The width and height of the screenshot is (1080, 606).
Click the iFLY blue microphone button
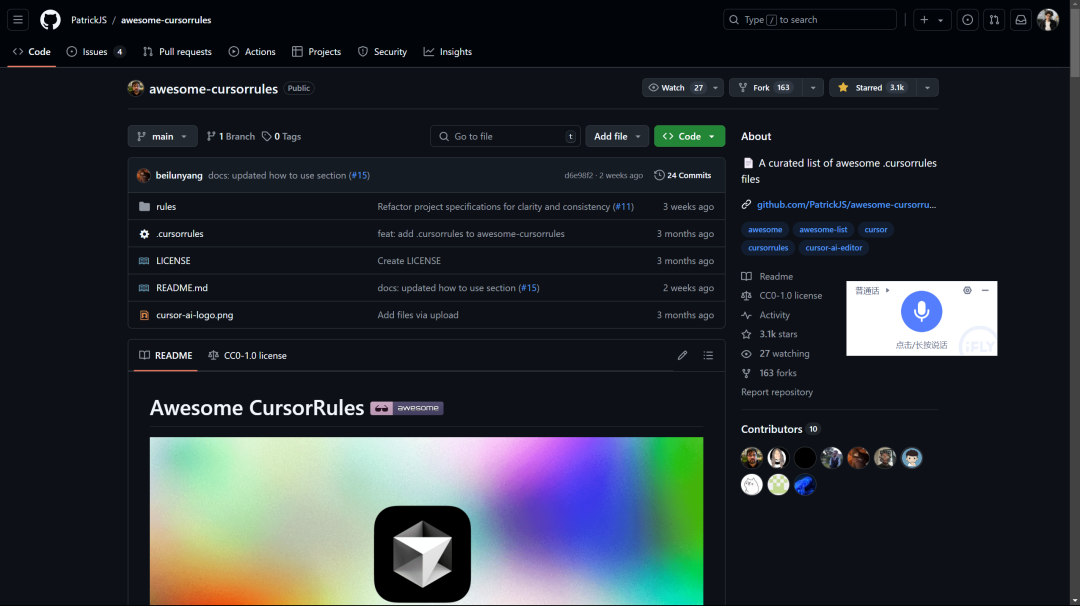921,311
